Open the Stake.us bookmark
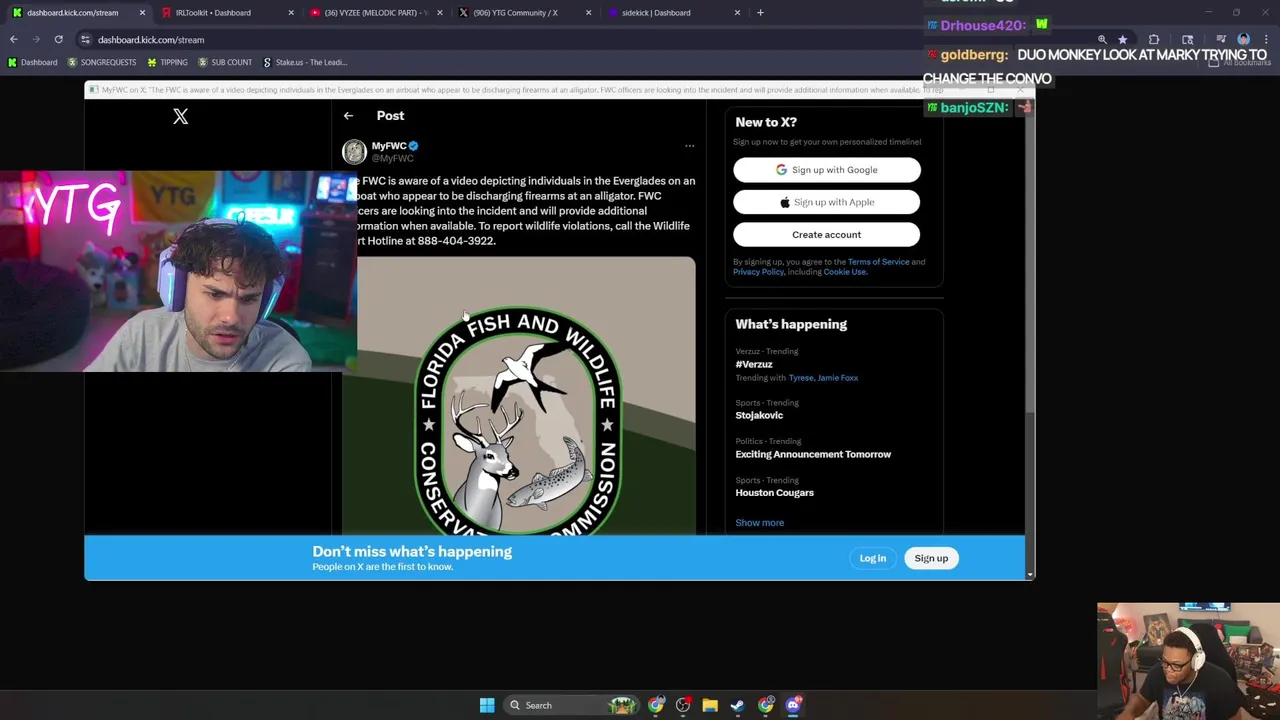The width and height of the screenshot is (1280, 720). (305, 62)
